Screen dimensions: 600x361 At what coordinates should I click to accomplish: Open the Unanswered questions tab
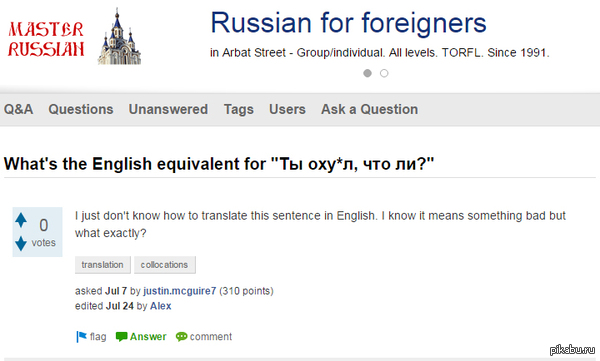[168, 109]
